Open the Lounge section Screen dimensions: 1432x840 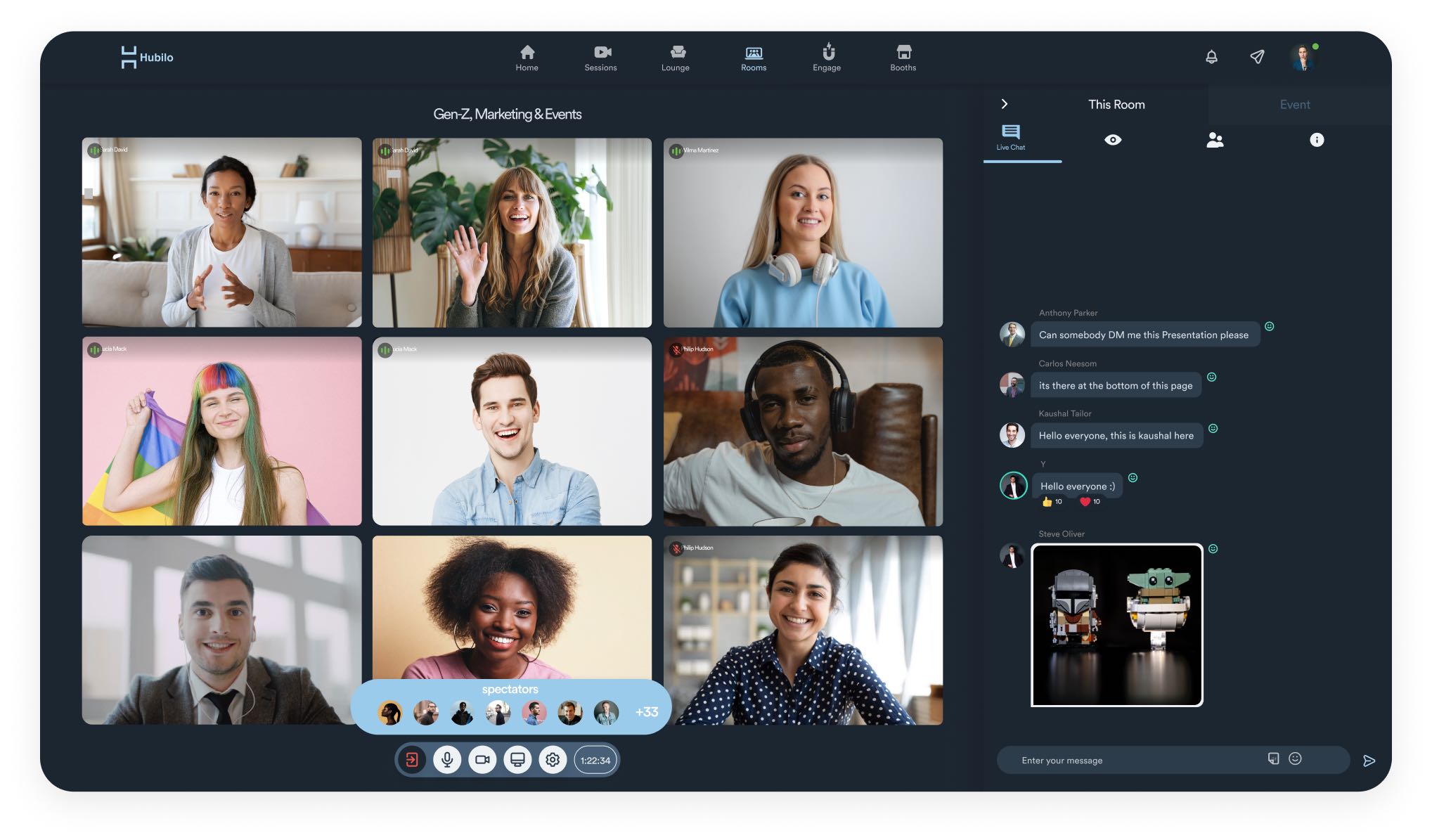click(x=675, y=58)
